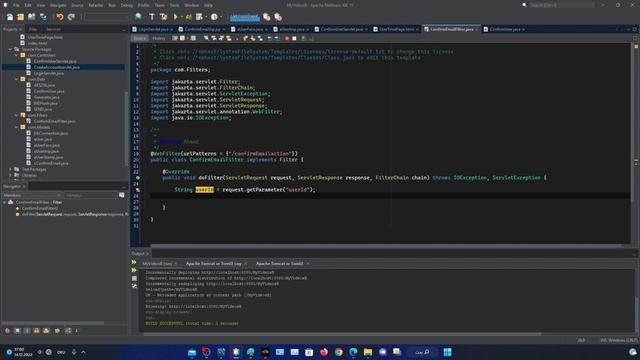Open the Services panel tab
Image resolution: width=640 pixels, height=360 pixels.
pyautogui.click(x=53, y=29)
